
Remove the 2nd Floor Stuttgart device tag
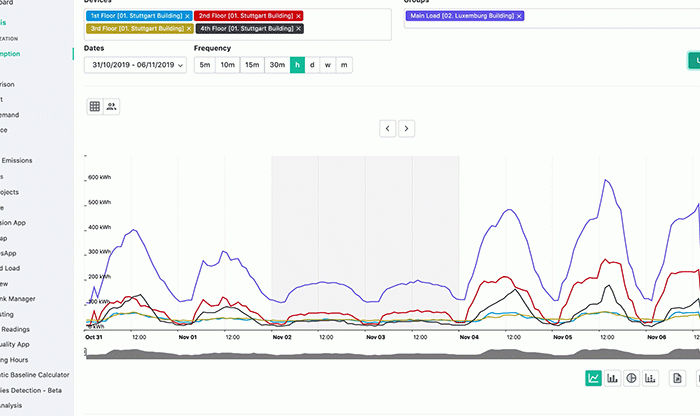point(298,16)
